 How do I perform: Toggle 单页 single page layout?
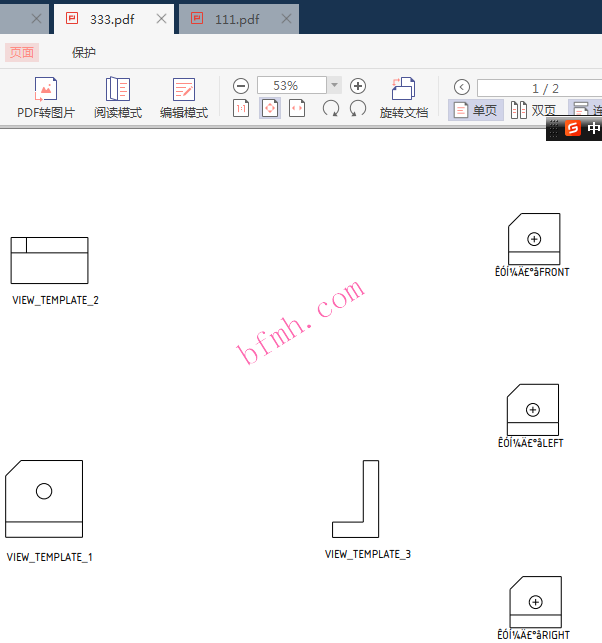(475, 110)
